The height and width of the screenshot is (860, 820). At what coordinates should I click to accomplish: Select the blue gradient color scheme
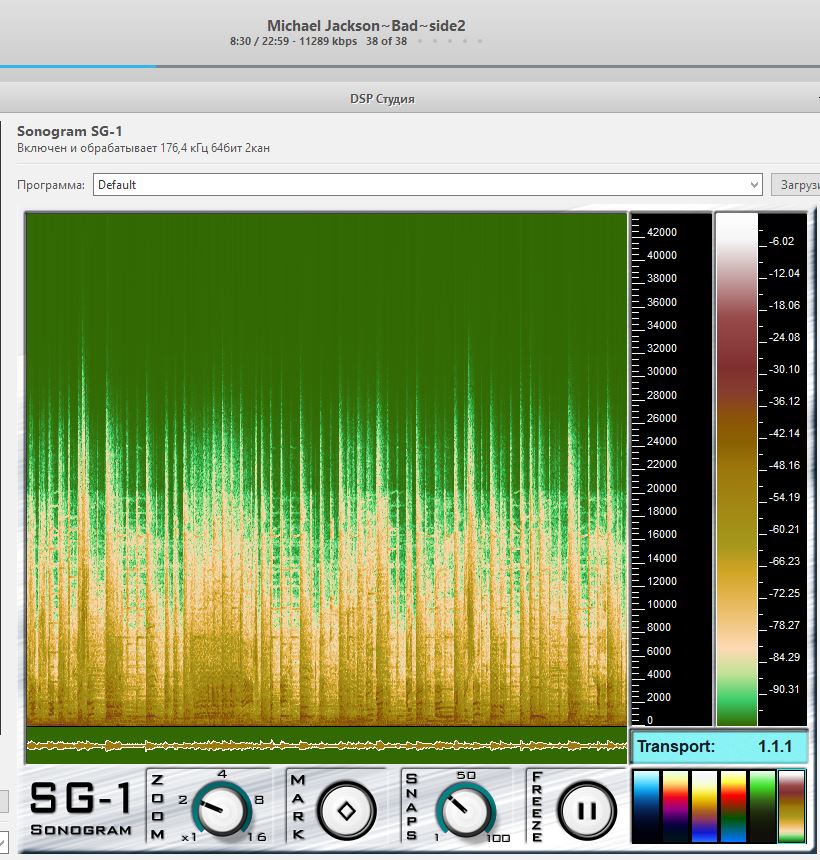(646, 806)
